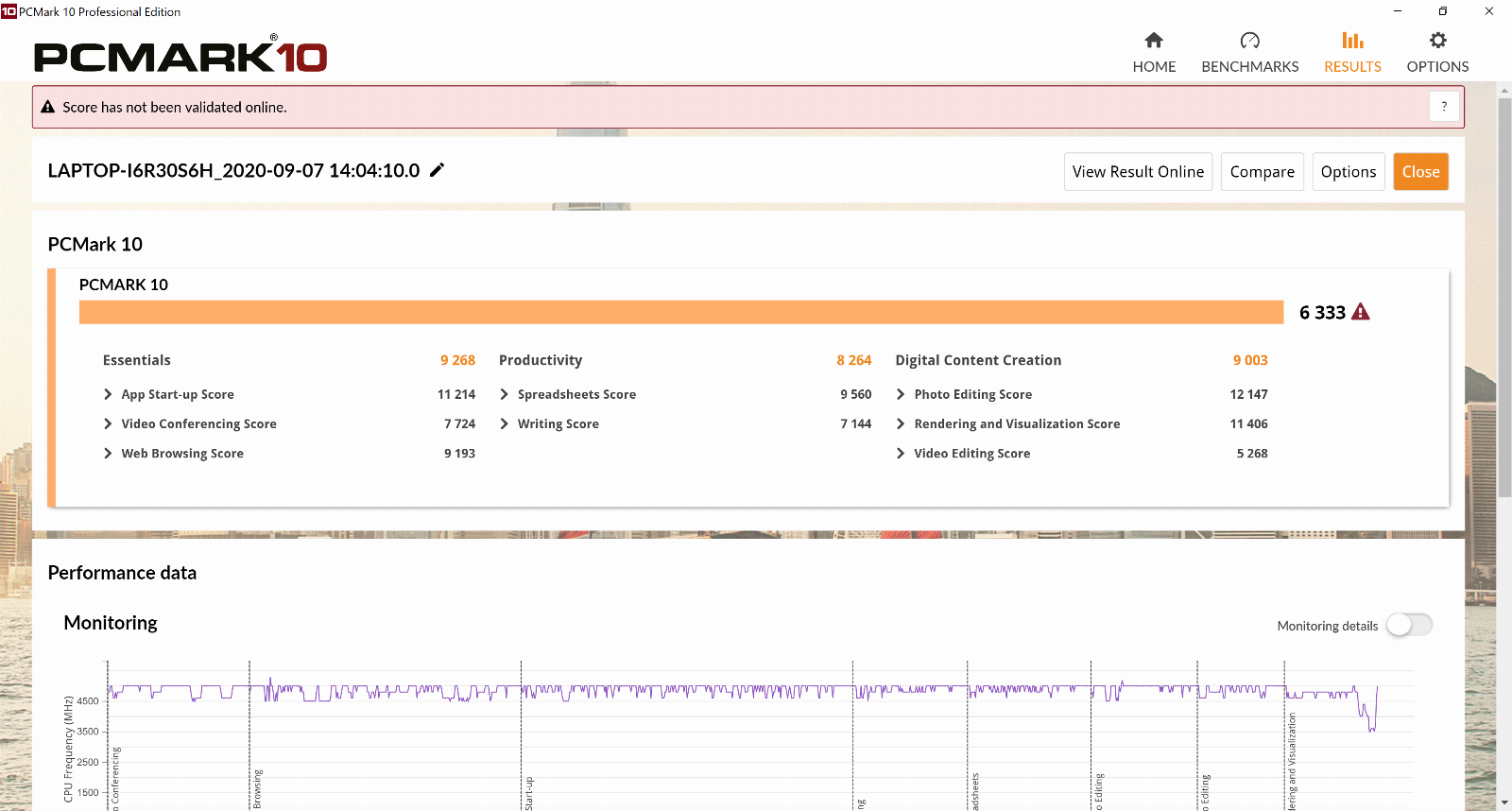Minimize the PCMark 10 window

point(1398,11)
